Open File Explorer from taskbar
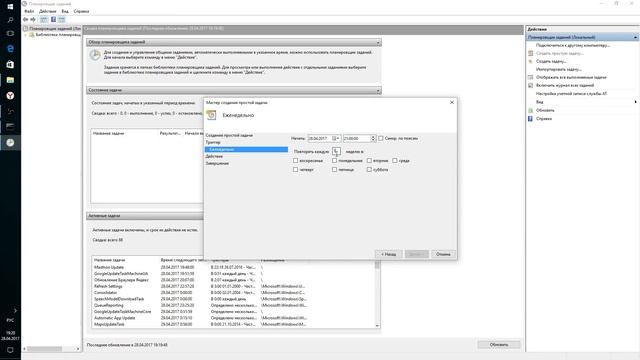Image resolution: width=640 pixels, height=360 pixels. click(10, 80)
